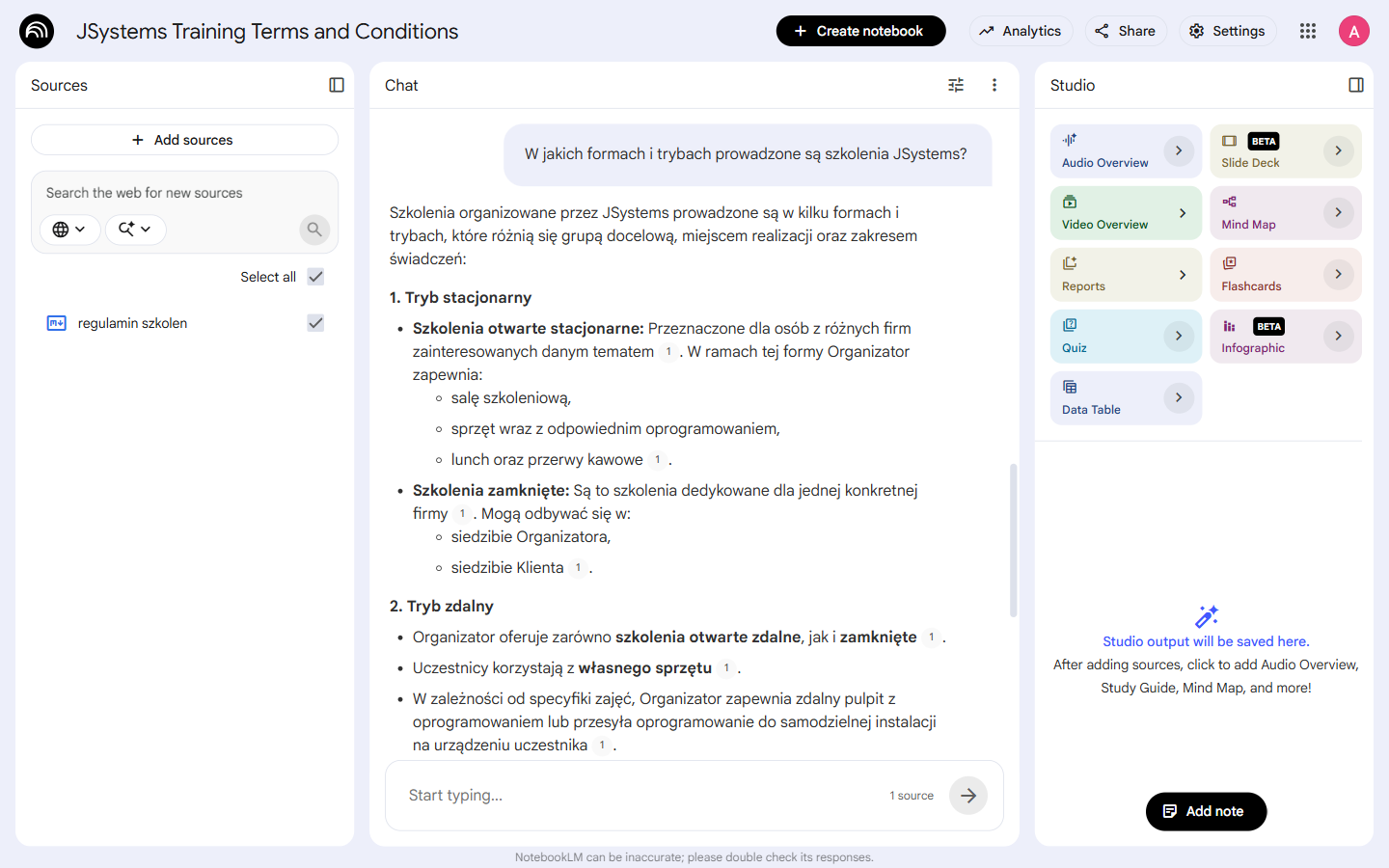Click the regulamin szkolen markdown file icon
Screen dimensions: 1389x868
click(x=57, y=323)
